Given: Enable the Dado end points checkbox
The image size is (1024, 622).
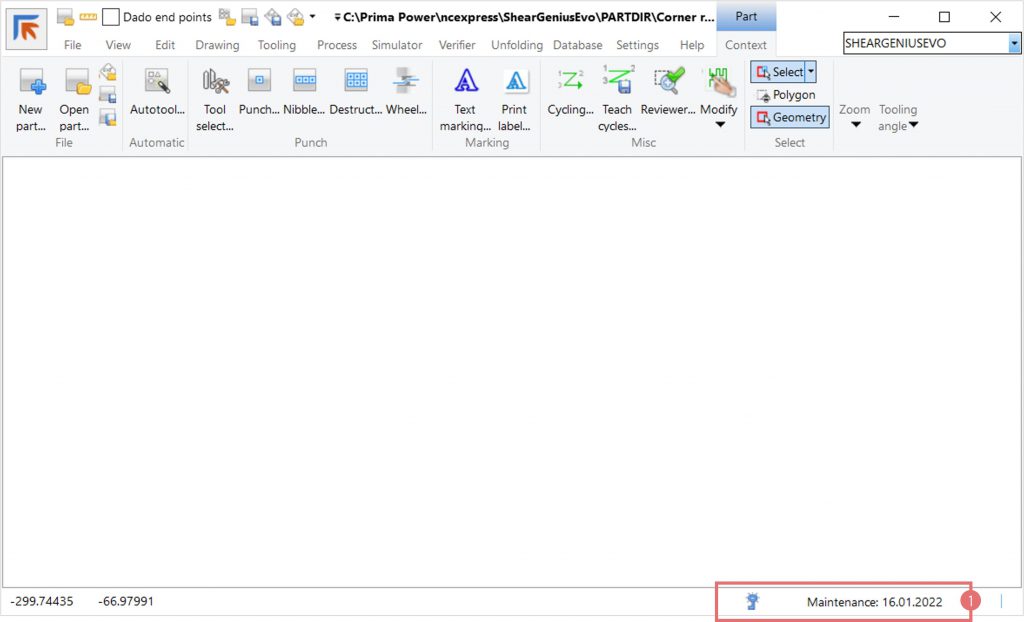Looking at the screenshot, I should pos(111,17).
